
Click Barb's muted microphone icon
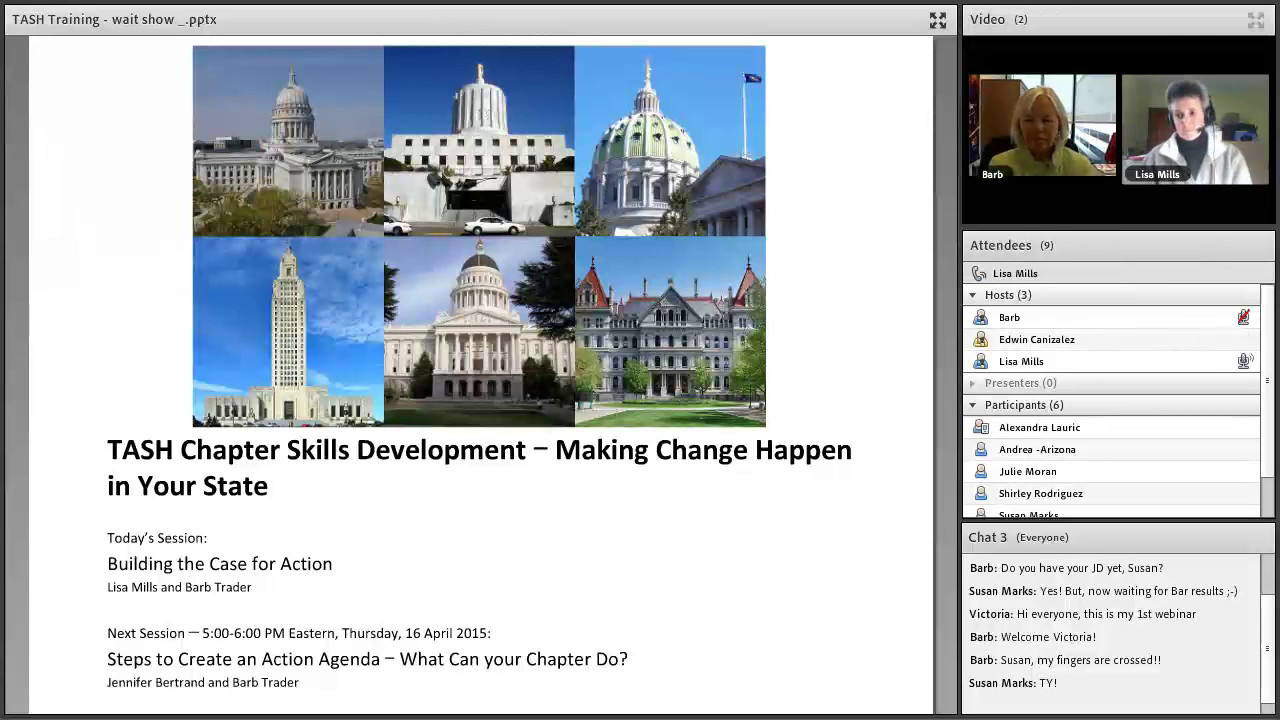pos(1244,317)
